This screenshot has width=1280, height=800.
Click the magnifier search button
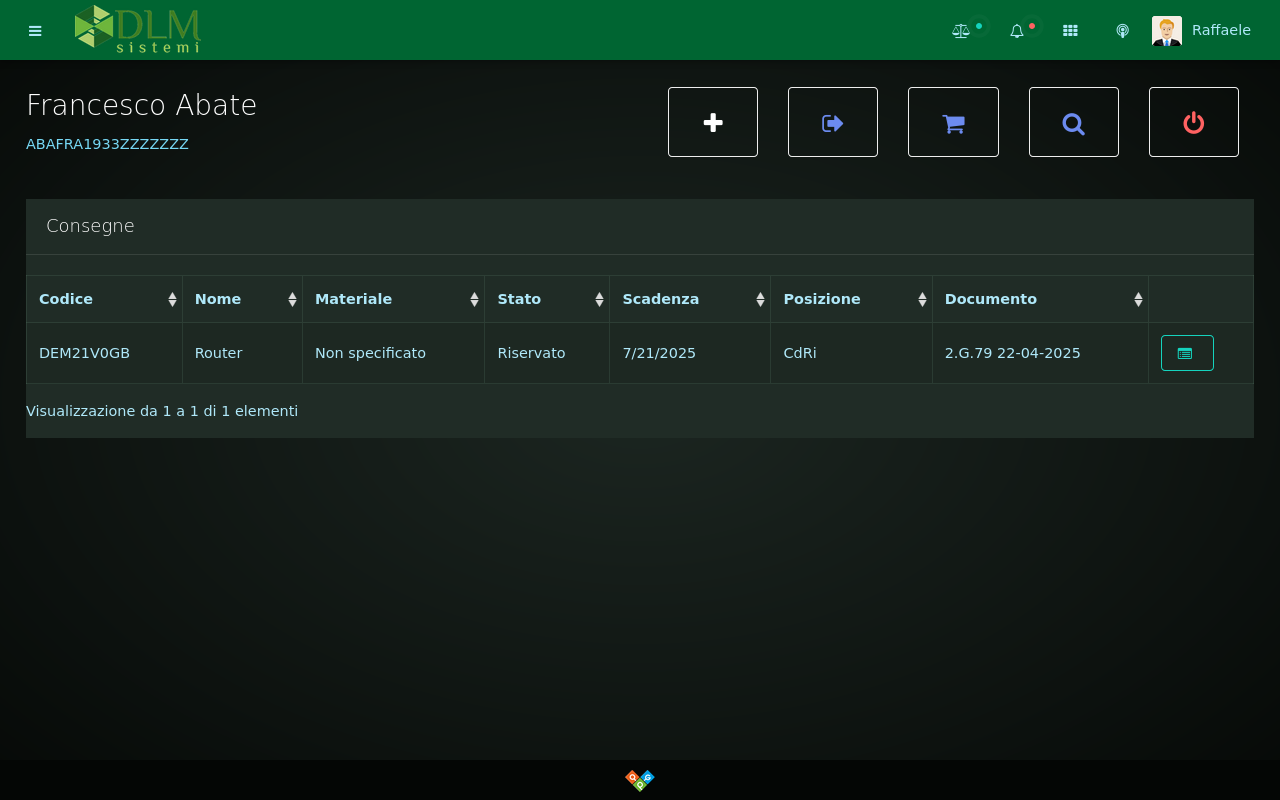[x=1073, y=122]
